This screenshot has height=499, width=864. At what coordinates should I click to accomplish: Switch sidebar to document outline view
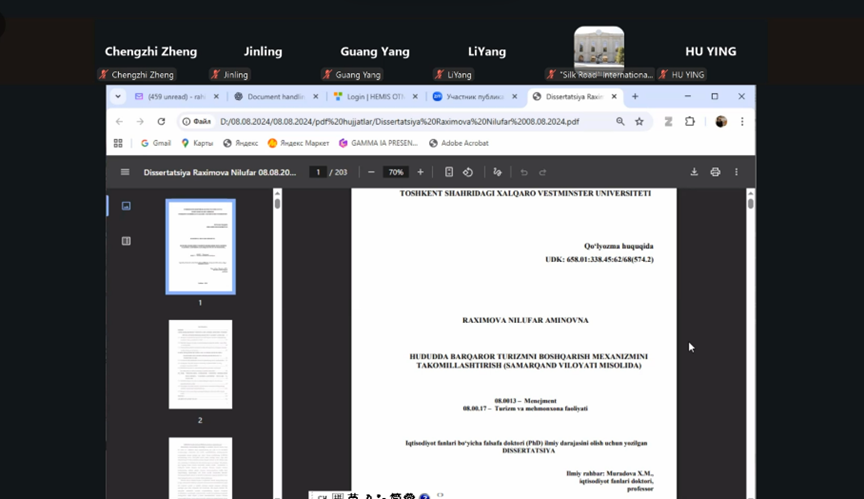coord(126,241)
